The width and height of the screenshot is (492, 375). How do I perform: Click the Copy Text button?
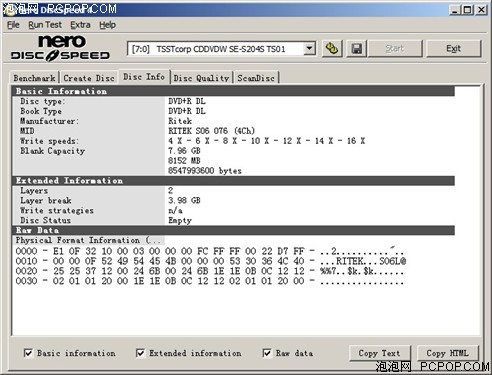pos(379,353)
